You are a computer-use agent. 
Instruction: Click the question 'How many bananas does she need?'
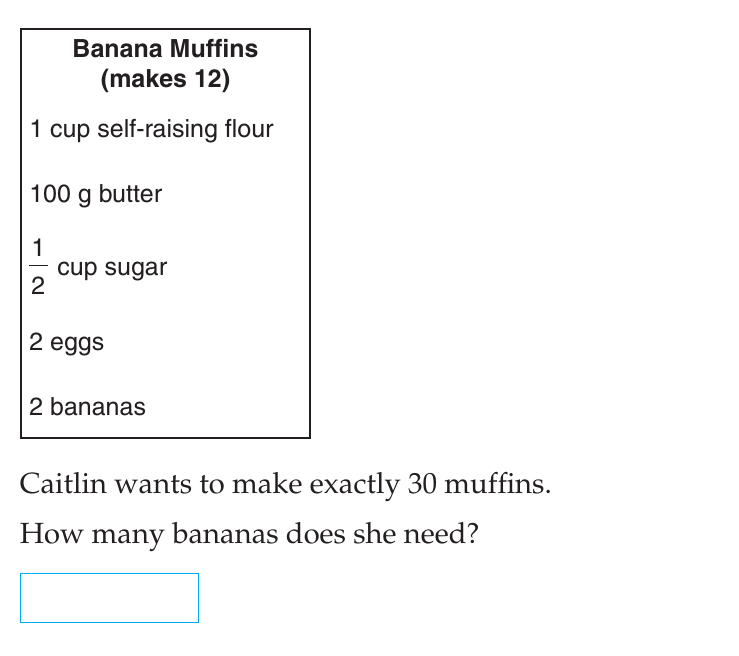(249, 534)
